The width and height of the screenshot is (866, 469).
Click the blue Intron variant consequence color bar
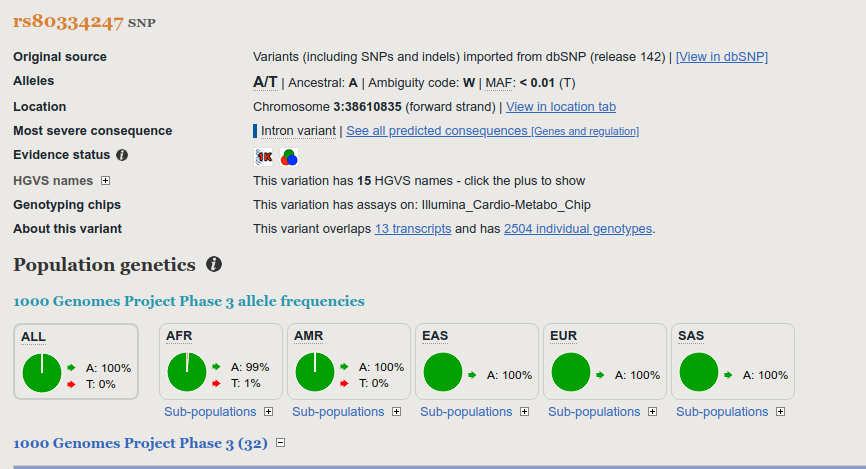[x=255, y=131]
